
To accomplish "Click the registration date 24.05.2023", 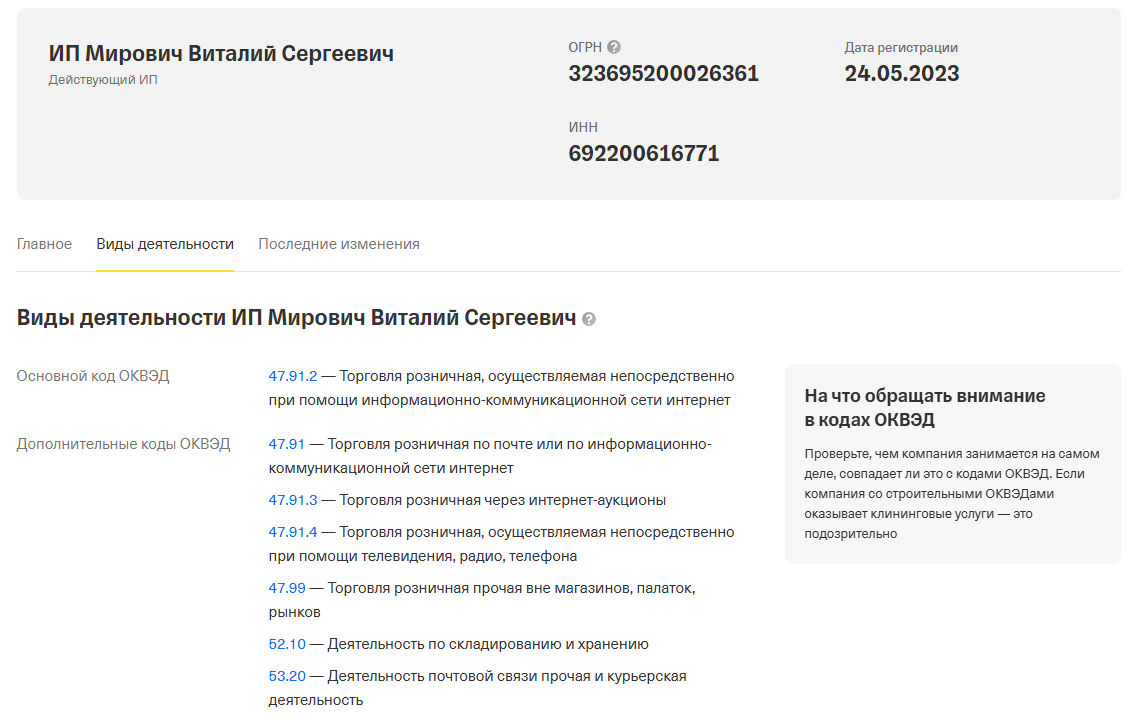I will coord(902,73).
